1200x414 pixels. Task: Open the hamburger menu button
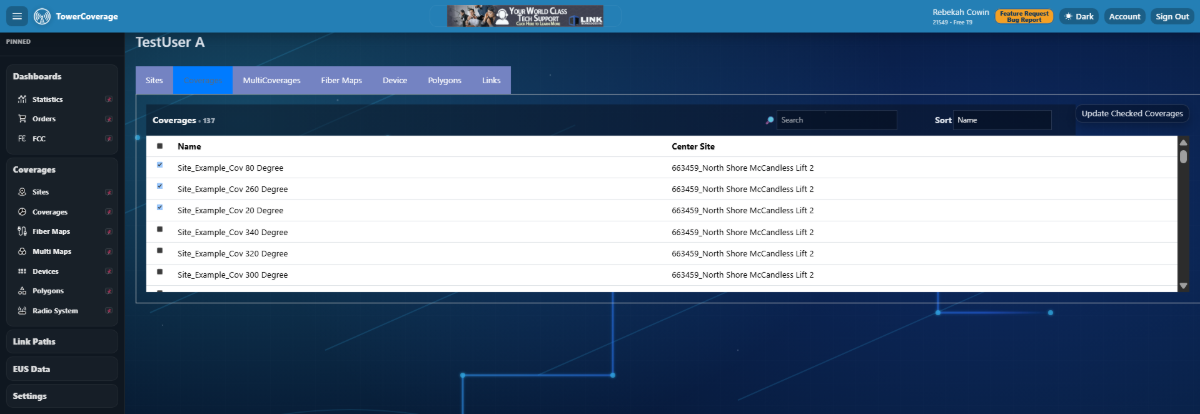point(17,16)
